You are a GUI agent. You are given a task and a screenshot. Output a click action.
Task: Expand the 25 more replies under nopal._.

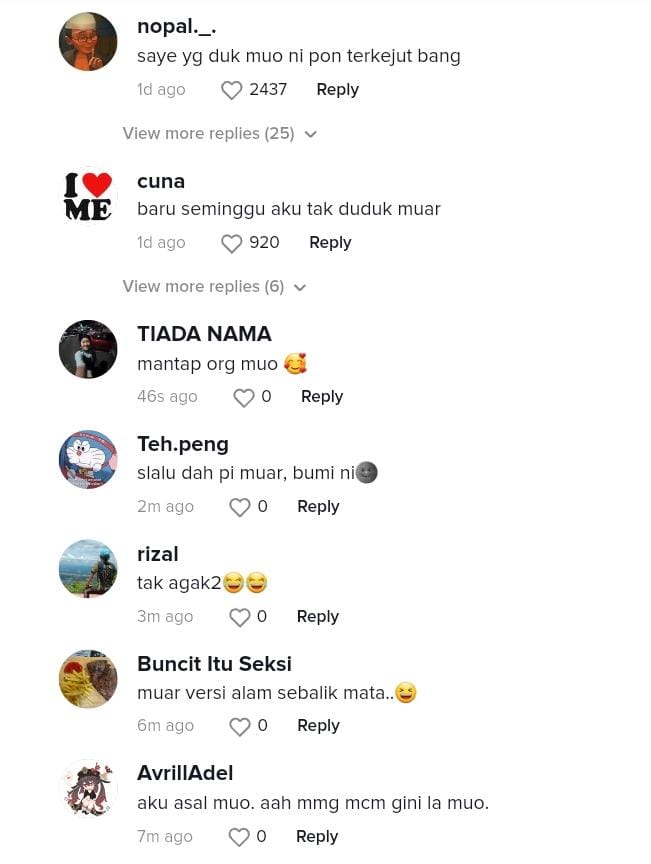point(219,134)
